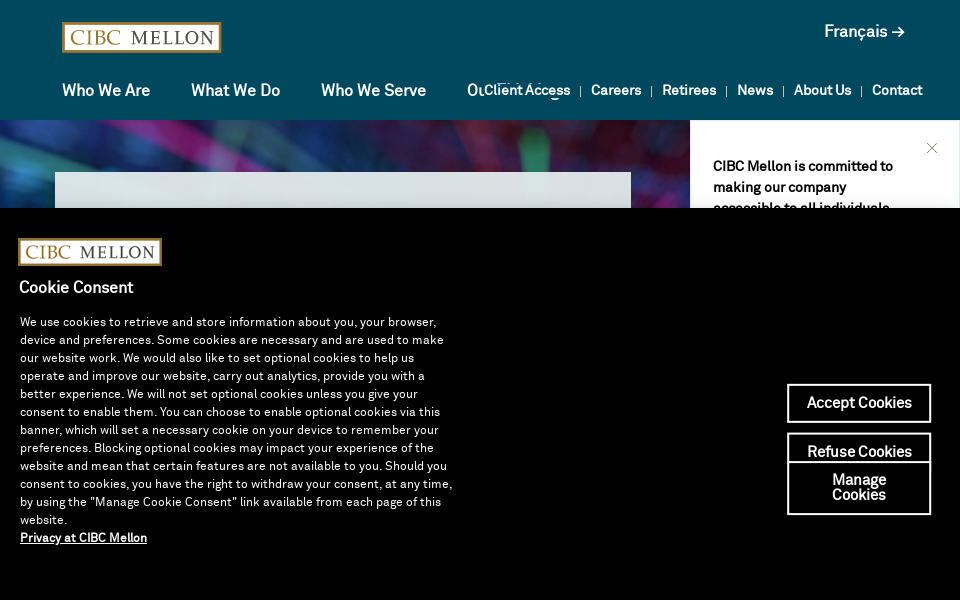The height and width of the screenshot is (600, 960).
Task: Click the CIBC Mellon header logo
Action: 141,37
